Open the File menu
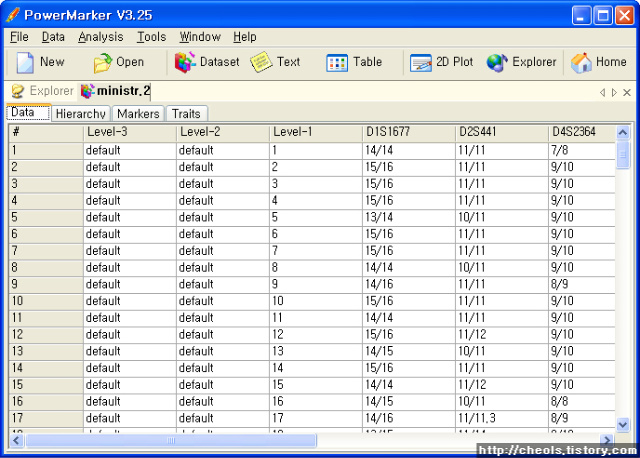 tap(19, 37)
